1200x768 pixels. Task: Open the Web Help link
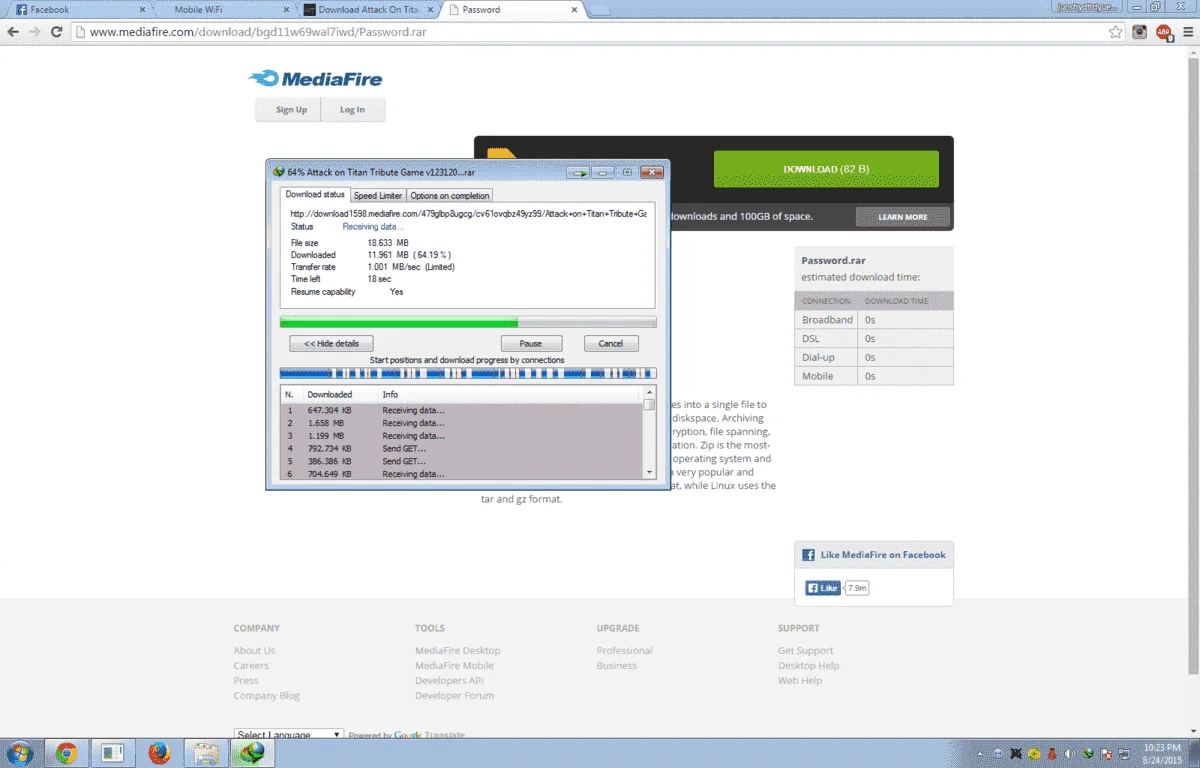click(x=800, y=680)
